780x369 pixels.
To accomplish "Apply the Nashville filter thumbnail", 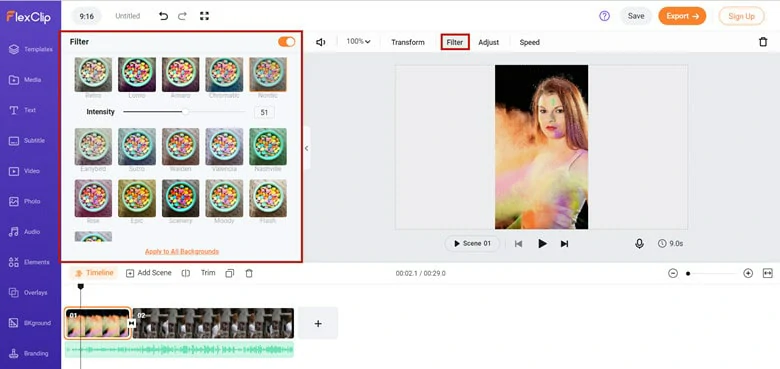I will (268, 147).
